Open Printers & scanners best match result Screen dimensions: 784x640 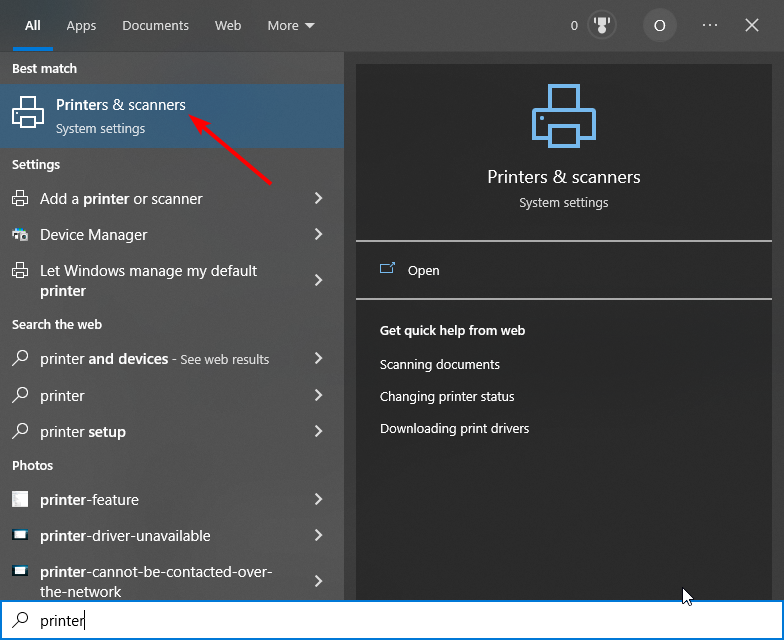pos(172,116)
